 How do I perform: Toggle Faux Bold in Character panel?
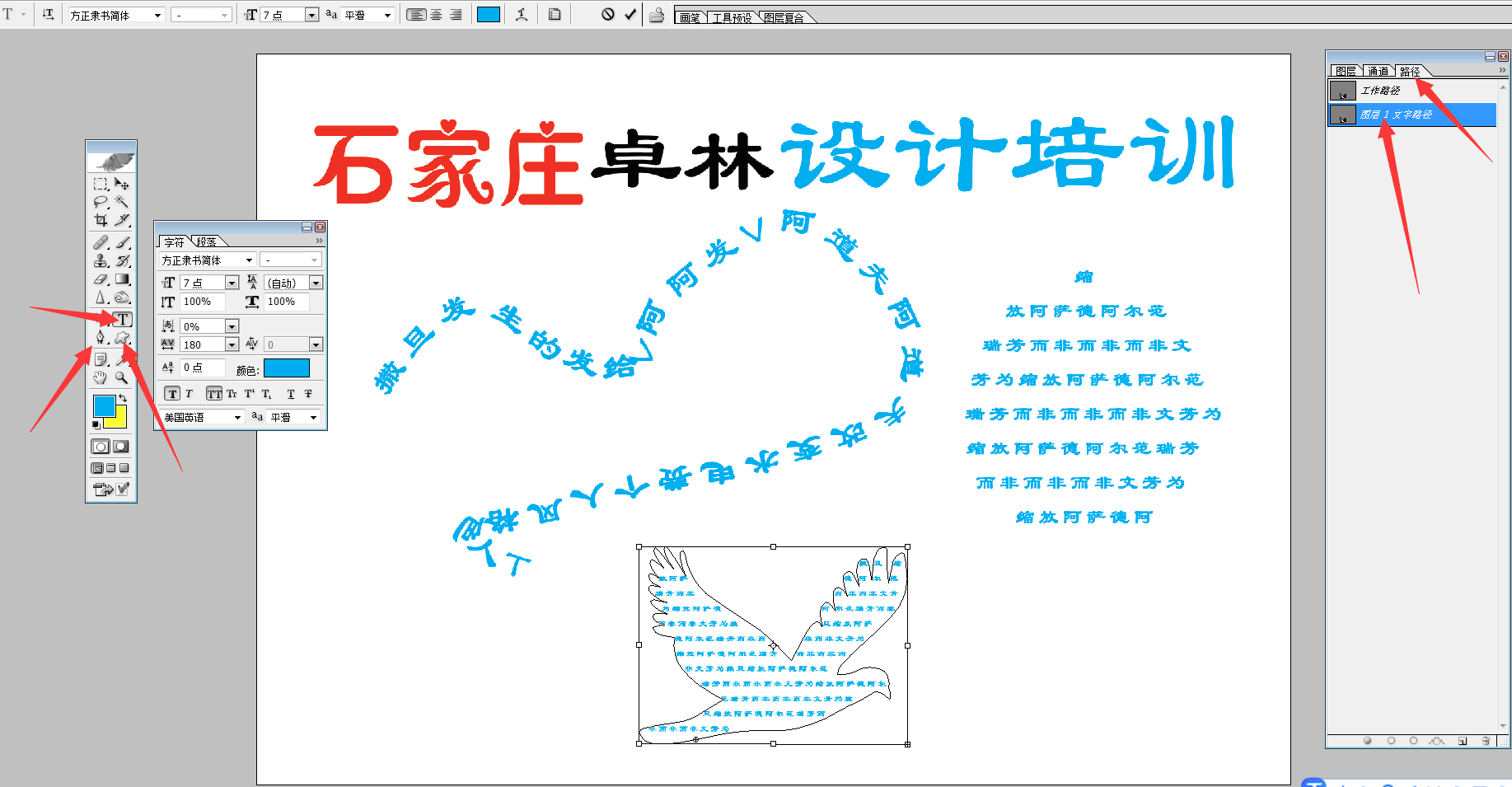point(171,394)
